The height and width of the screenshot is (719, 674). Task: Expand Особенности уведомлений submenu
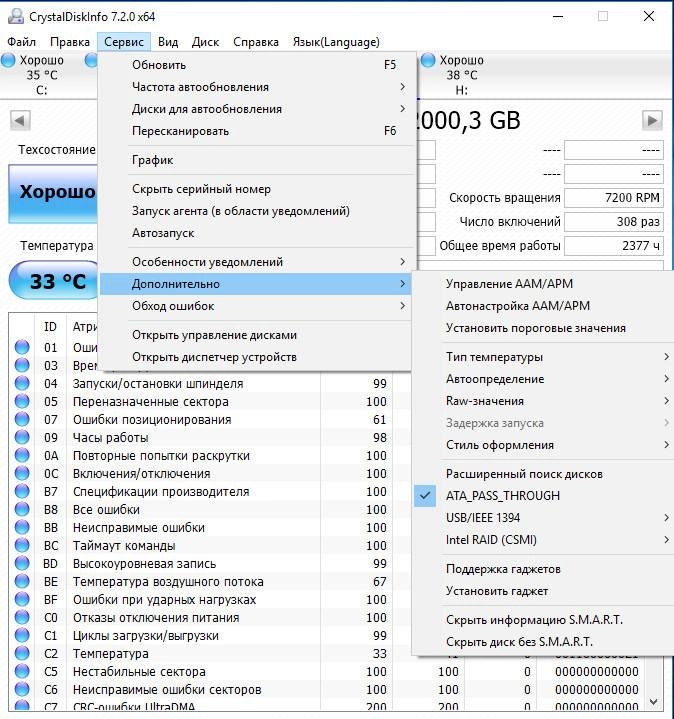point(255,262)
